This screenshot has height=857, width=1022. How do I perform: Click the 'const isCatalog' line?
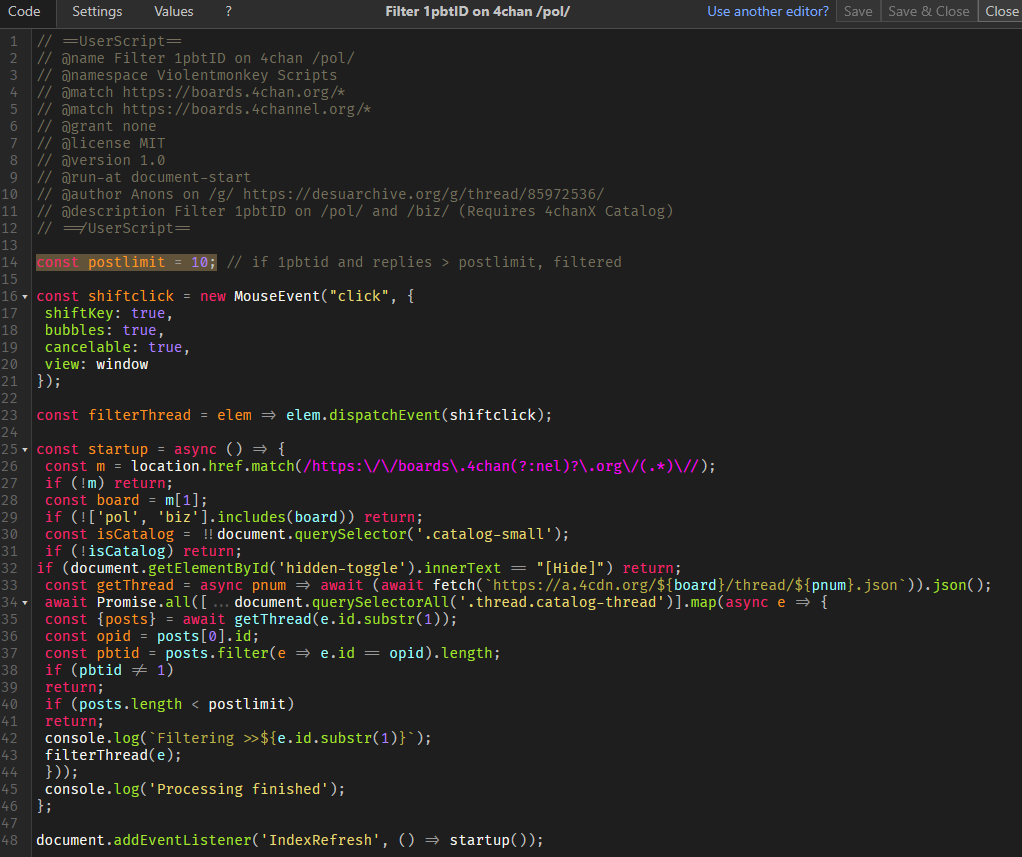pos(307,534)
